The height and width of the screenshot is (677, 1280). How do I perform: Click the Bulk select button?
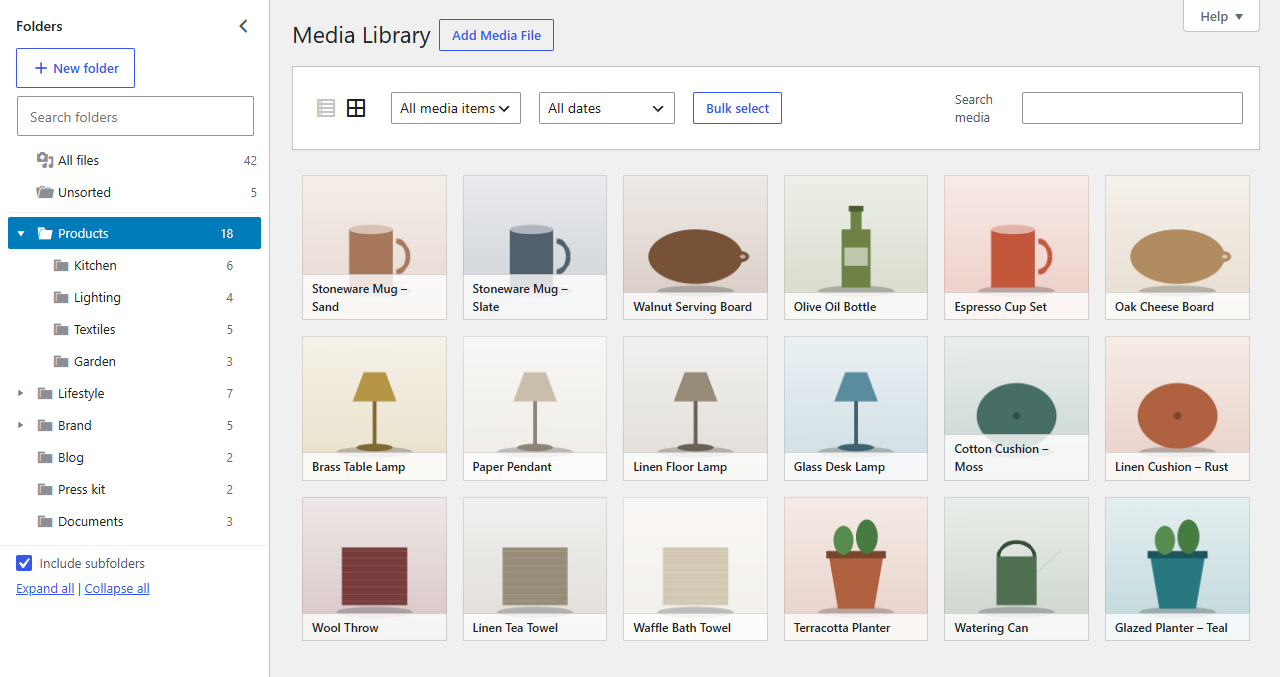pos(737,108)
